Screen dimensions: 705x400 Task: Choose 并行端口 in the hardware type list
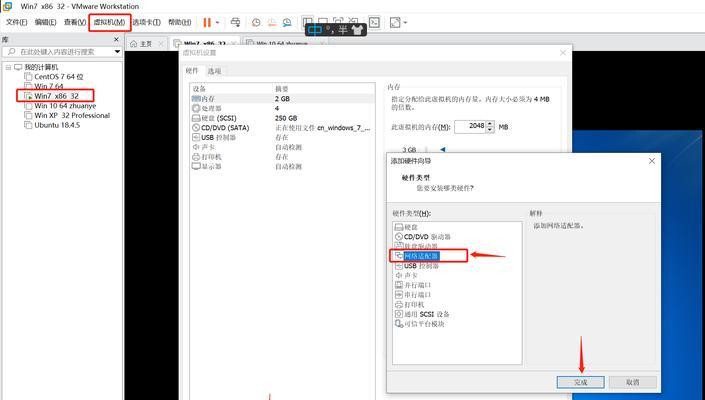413,285
